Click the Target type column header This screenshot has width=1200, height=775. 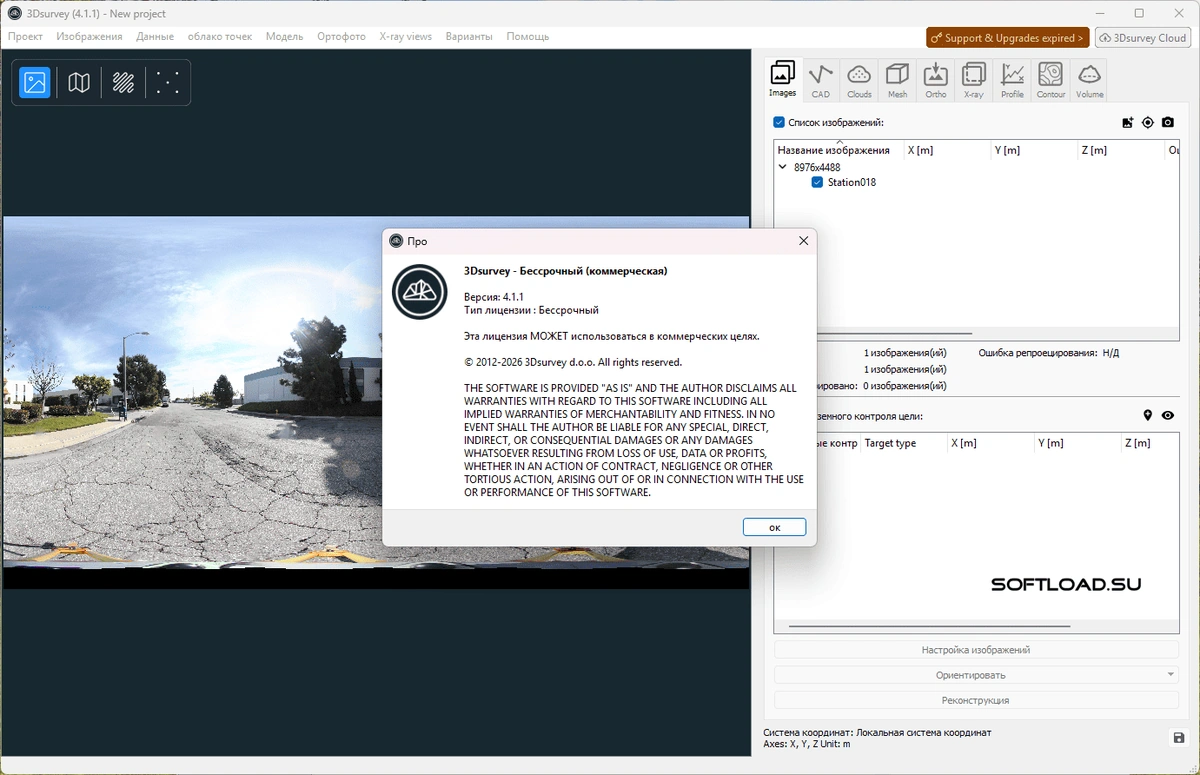coord(903,443)
